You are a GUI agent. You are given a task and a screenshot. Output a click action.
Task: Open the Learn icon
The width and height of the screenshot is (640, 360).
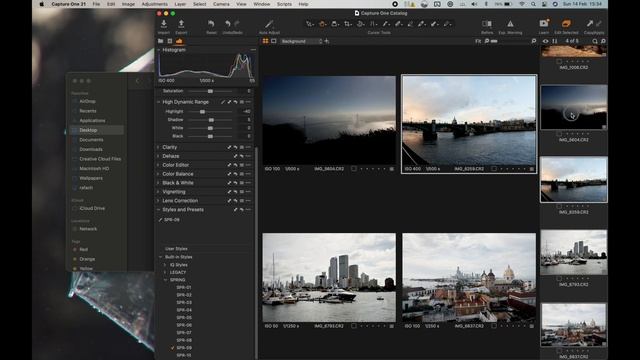pos(544,23)
